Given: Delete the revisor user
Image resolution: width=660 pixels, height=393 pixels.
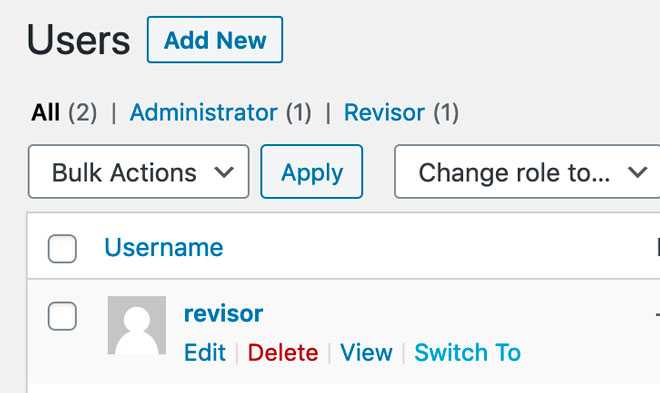Looking at the screenshot, I should tap(283, 353).
